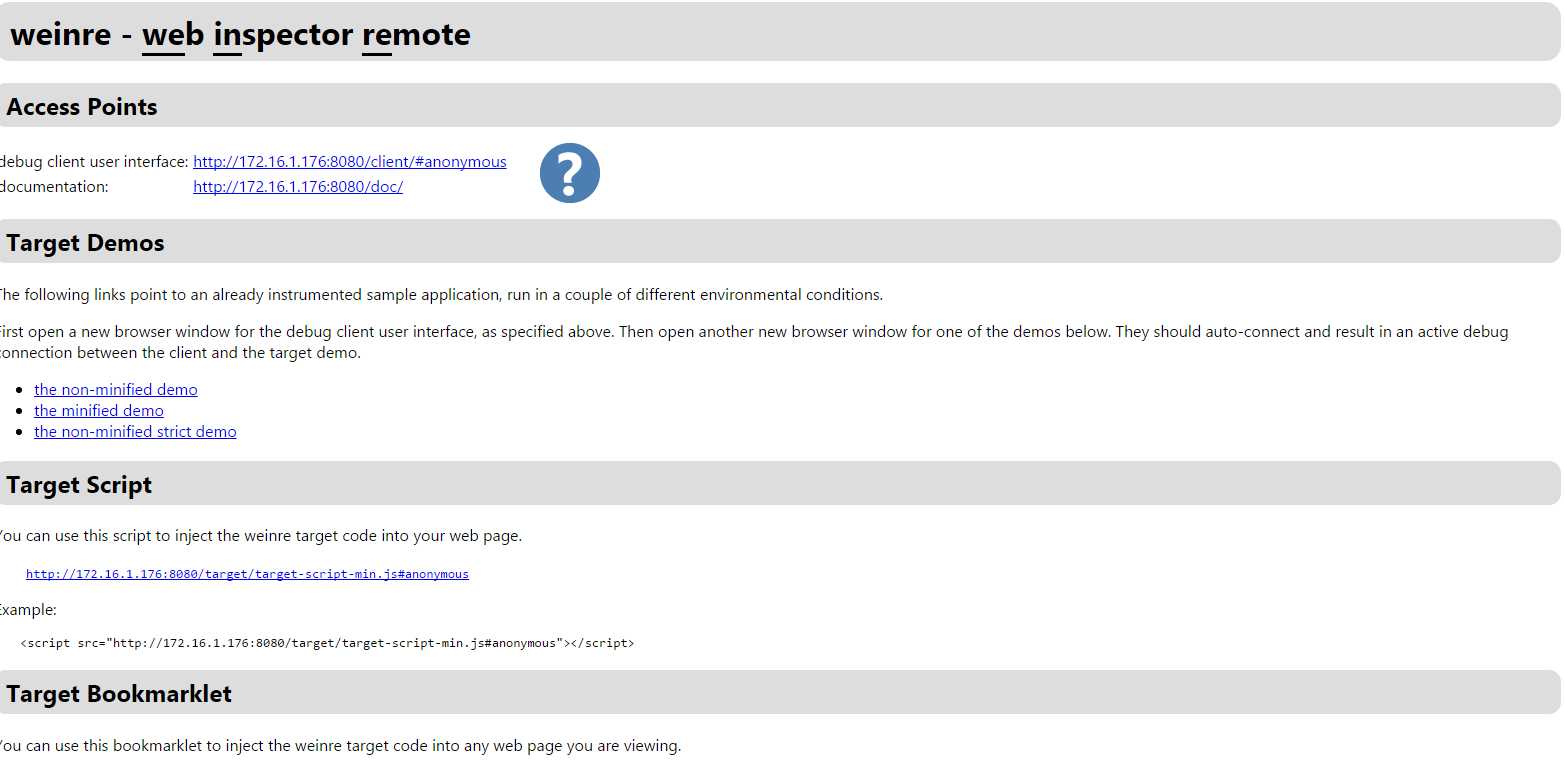1564x764 pixels.
Task: Open the minified demo link
Action: pyautogui.click(x=99, y=410)
